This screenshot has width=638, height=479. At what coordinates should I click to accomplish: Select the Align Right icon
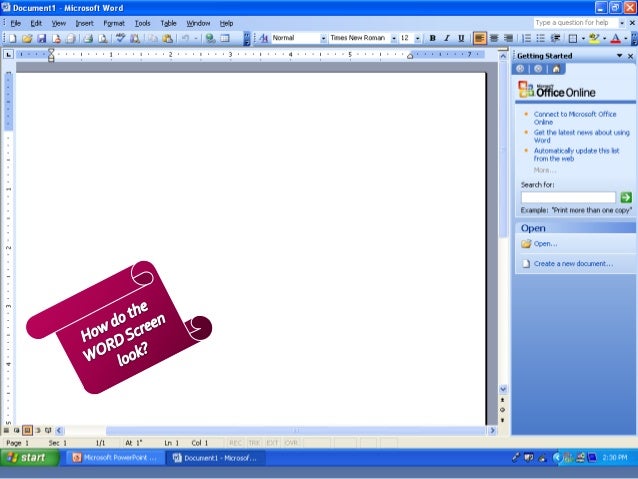click(x=508, y=38)
